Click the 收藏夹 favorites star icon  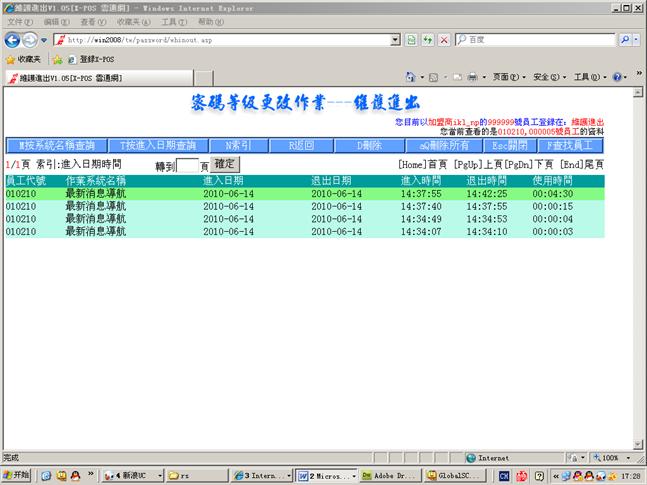[x=10, y=59]
